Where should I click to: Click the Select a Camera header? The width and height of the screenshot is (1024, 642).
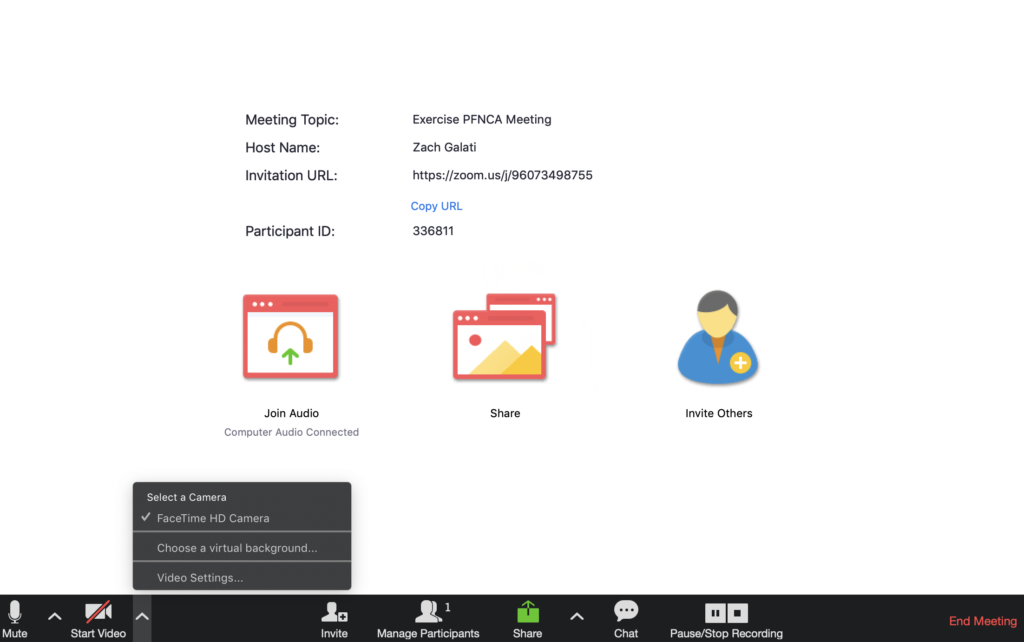(x=187, y=497)
